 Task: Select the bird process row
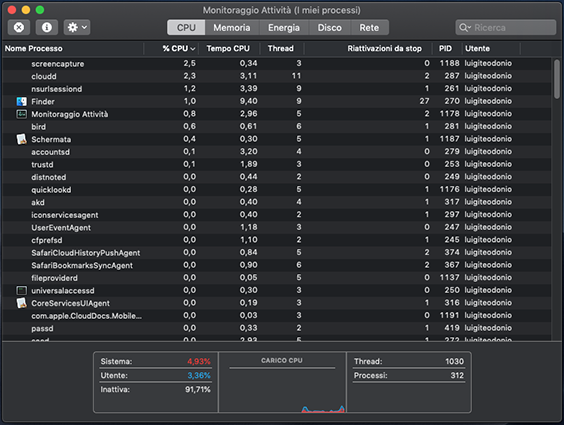pos(277,127)
